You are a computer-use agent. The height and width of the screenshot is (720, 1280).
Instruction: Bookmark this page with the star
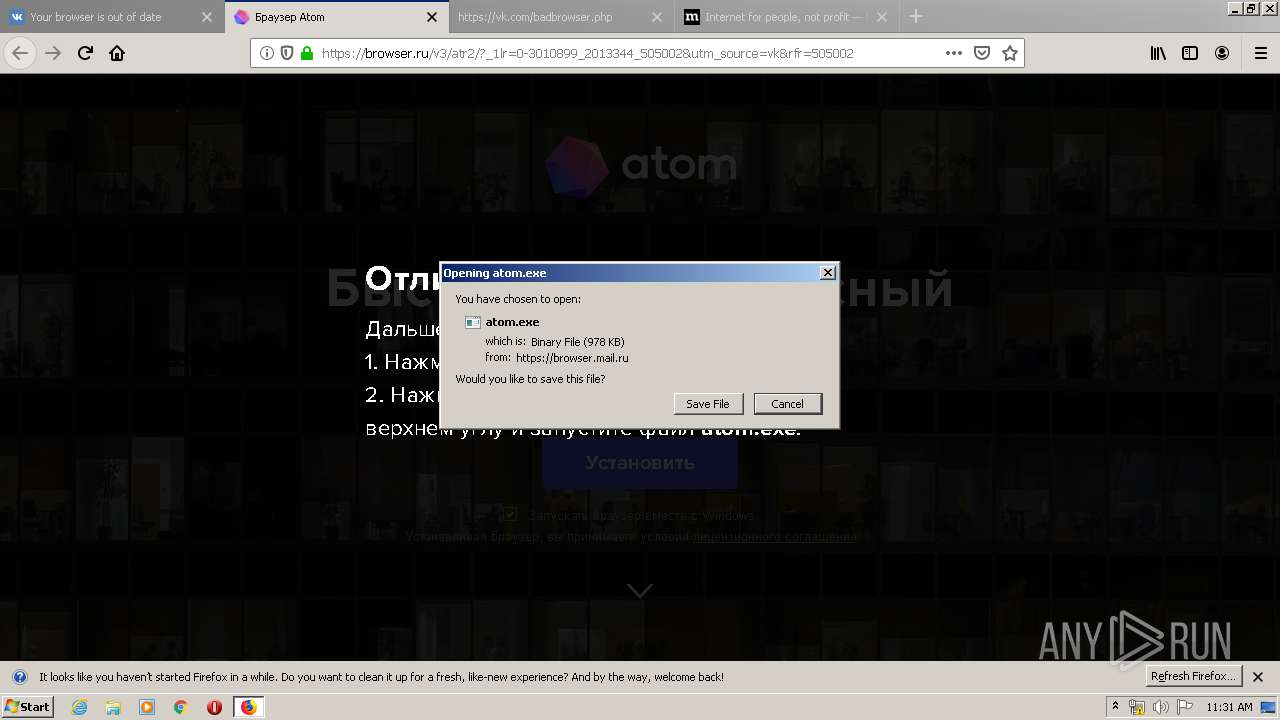(1010, 53)
